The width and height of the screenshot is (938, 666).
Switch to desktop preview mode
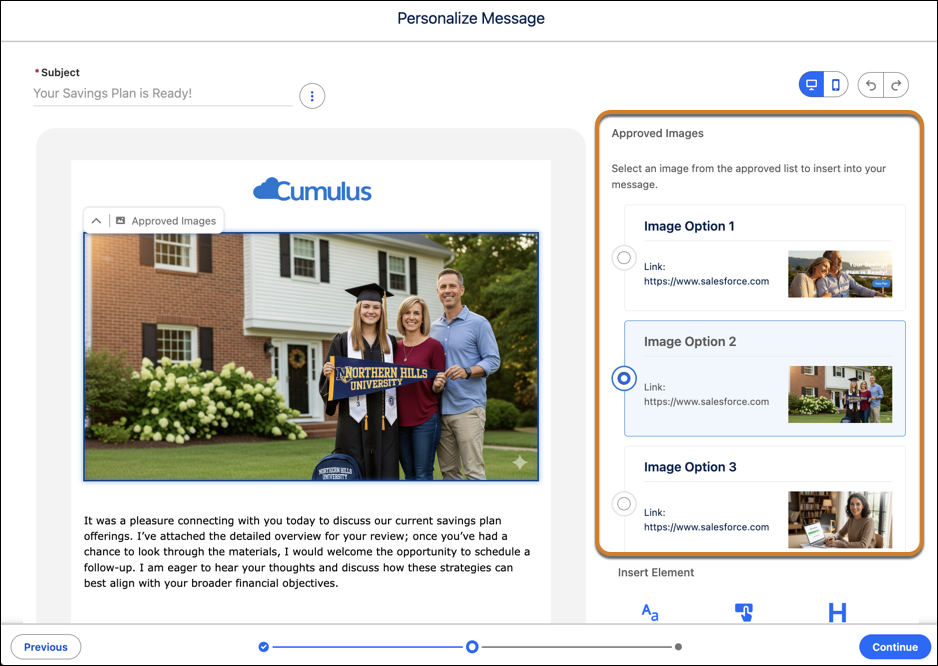coord(812,85)
